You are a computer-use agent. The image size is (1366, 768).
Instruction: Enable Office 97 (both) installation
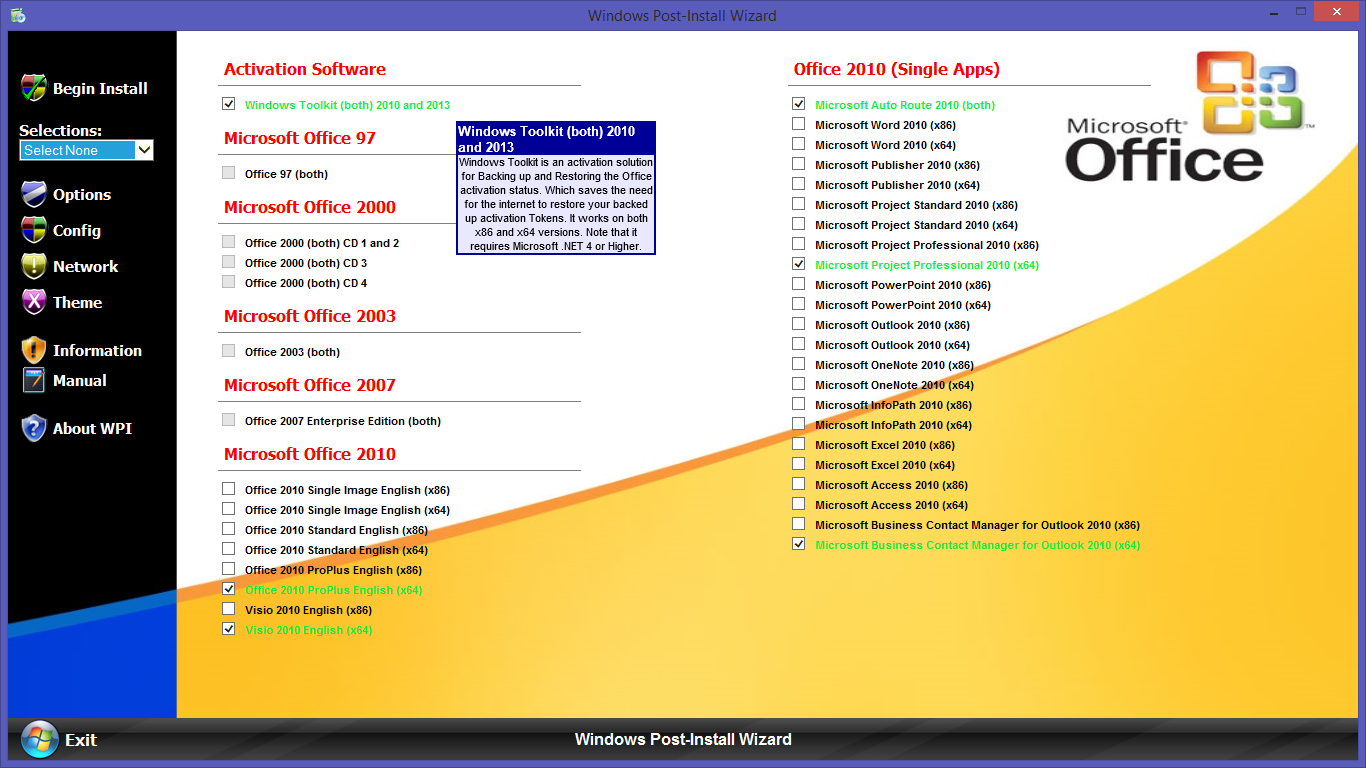228,171
